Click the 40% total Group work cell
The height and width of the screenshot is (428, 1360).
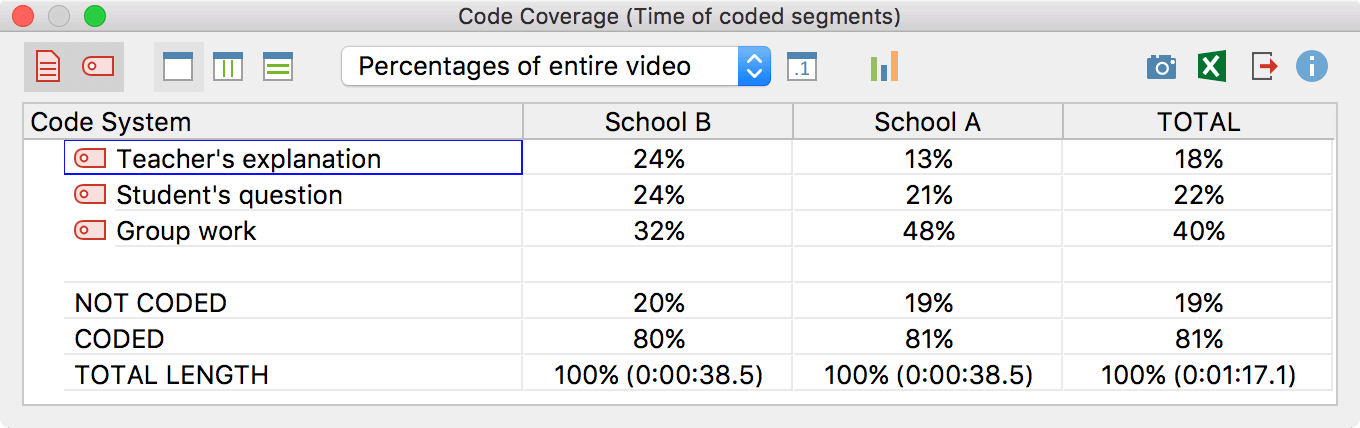click(x=1198, y=230)
